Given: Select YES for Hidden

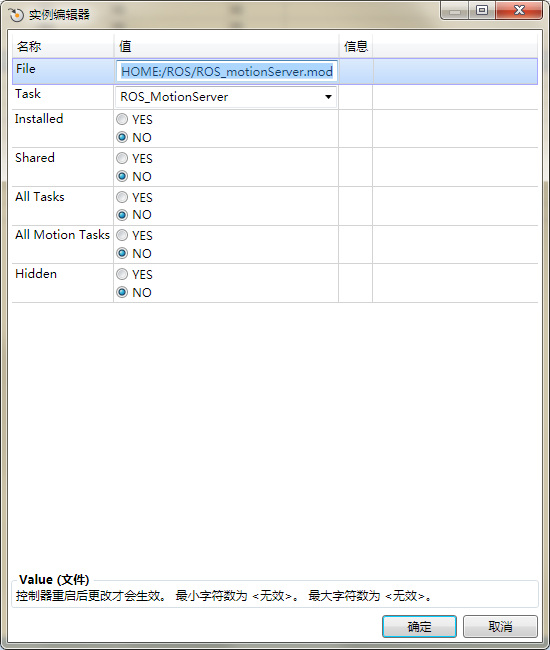Looking at the screenshot, I should tap(122, 274).
